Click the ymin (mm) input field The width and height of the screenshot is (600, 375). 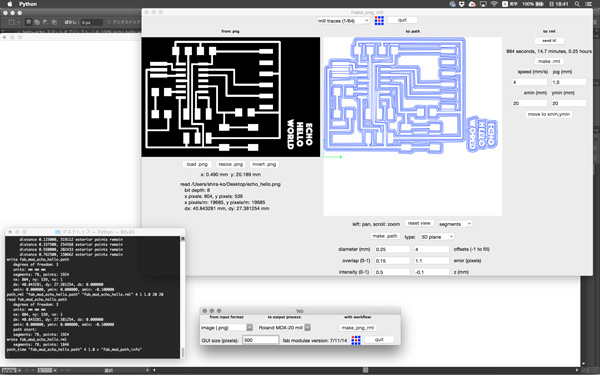tap(569, 103)
